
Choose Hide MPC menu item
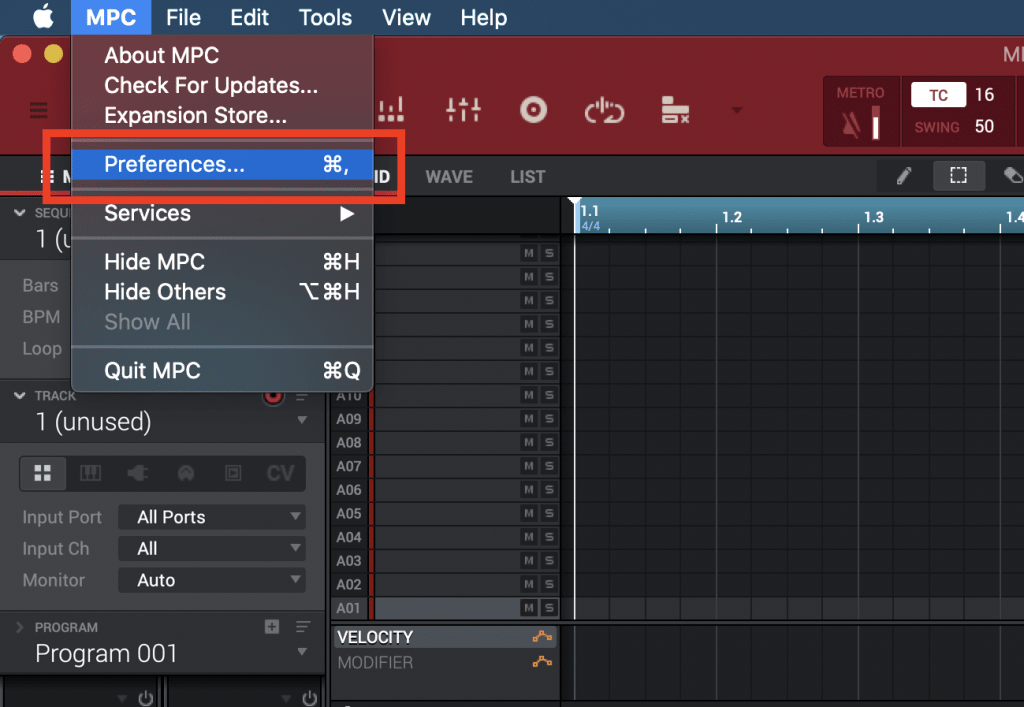click(x=222, y=262)
